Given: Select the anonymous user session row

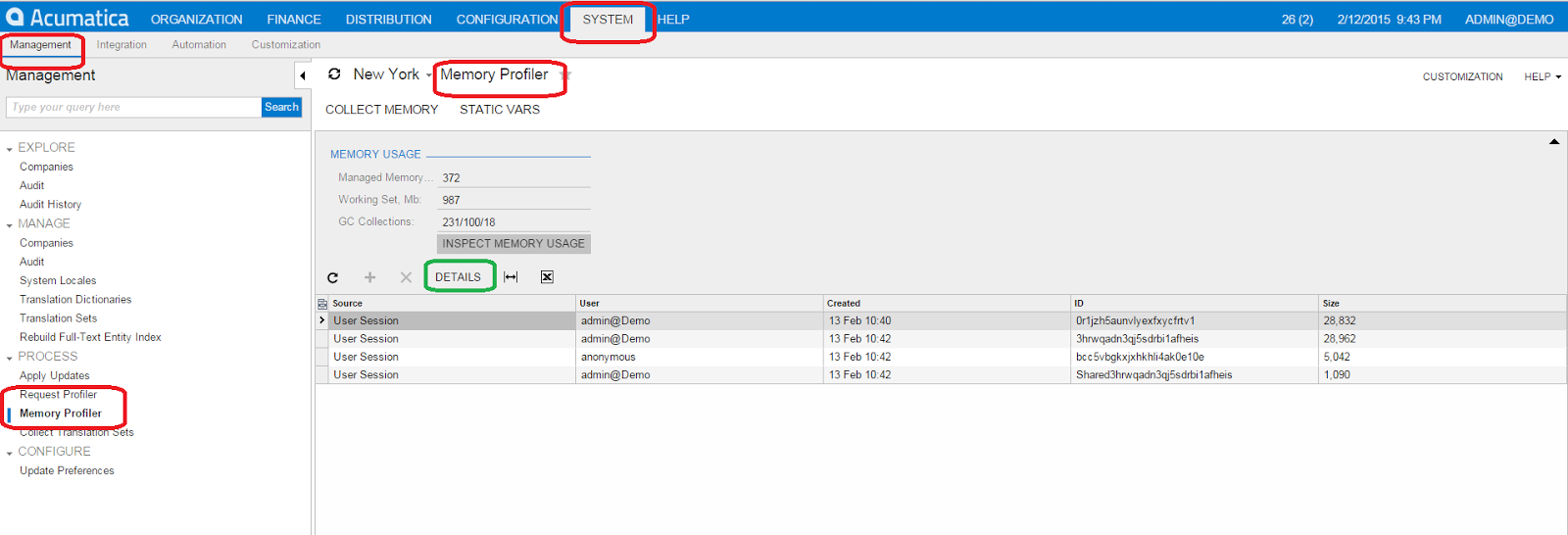Looking at the screenshot, I should click(941, 357).
